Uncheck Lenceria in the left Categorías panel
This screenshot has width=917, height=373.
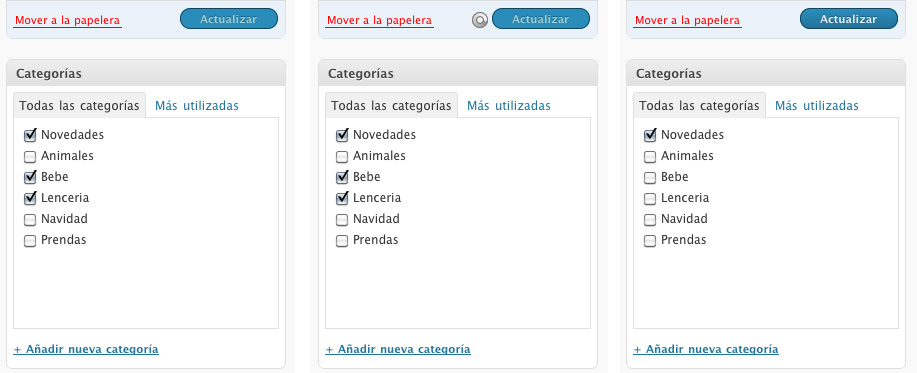click(30, 199)
